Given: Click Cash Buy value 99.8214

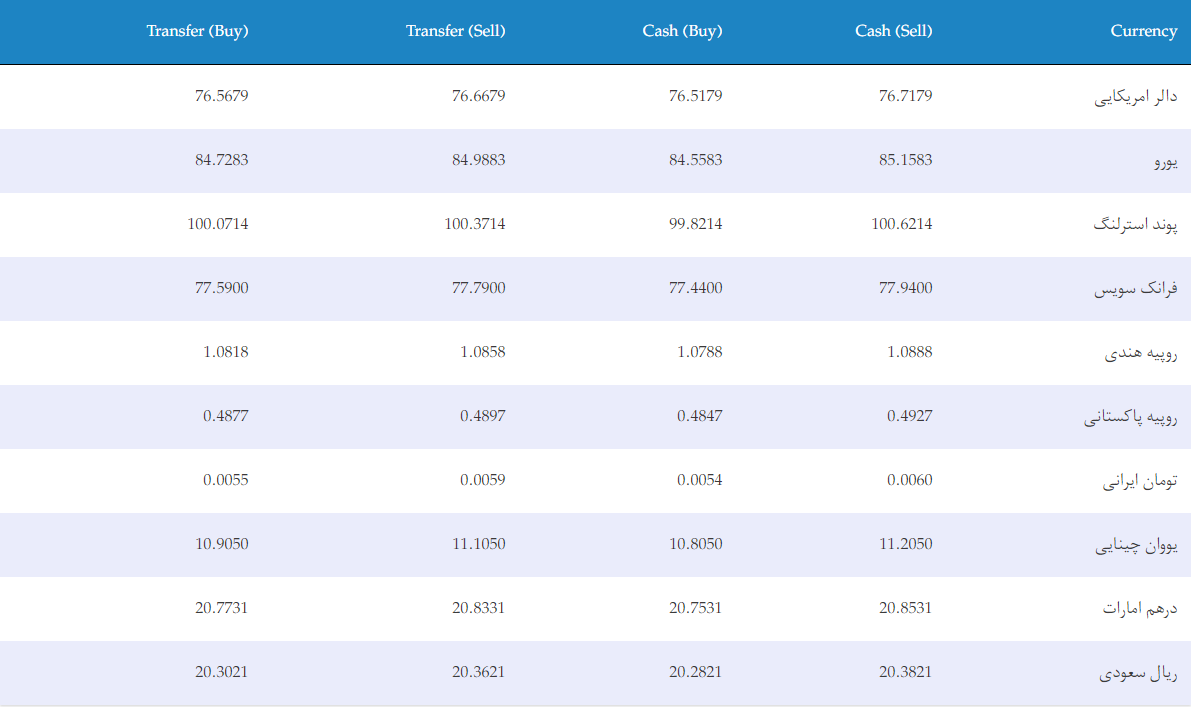Looking at the screenshot, I should [696, 224].
